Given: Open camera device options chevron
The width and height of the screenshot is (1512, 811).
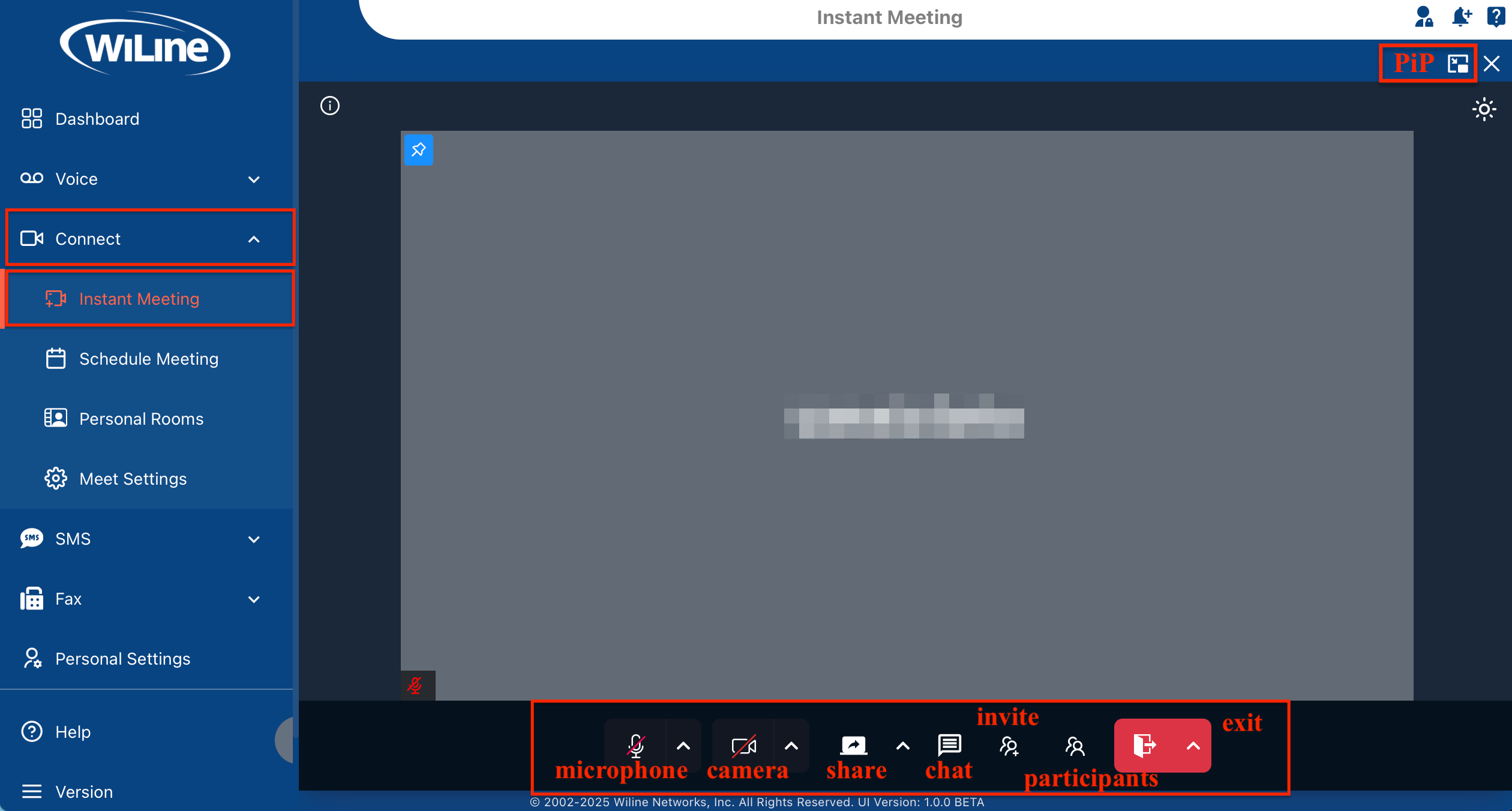Looking at the screenshot, I should click(791, 746).
